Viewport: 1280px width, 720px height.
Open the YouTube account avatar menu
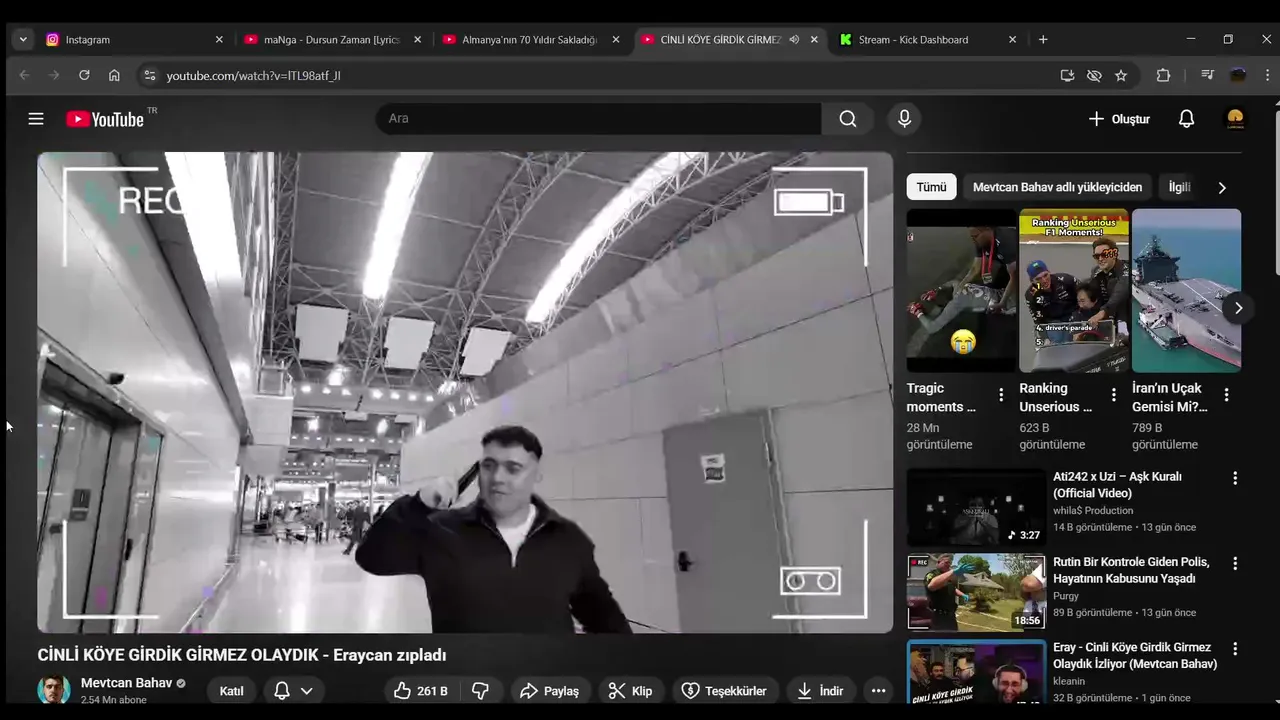pyautogui.click(x=1235, y=119)
